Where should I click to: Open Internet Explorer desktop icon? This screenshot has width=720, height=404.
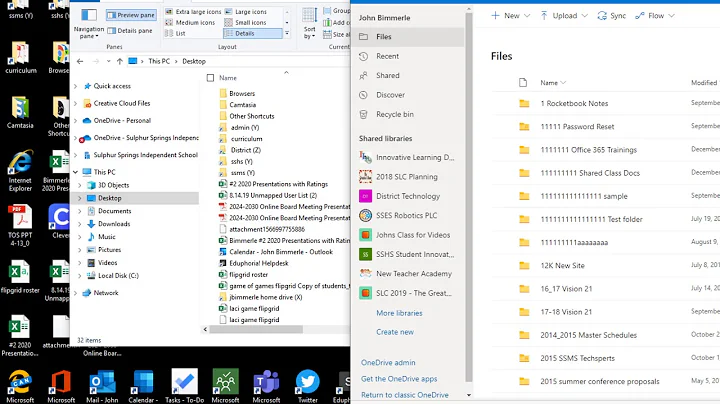click(x=20, y=171)
